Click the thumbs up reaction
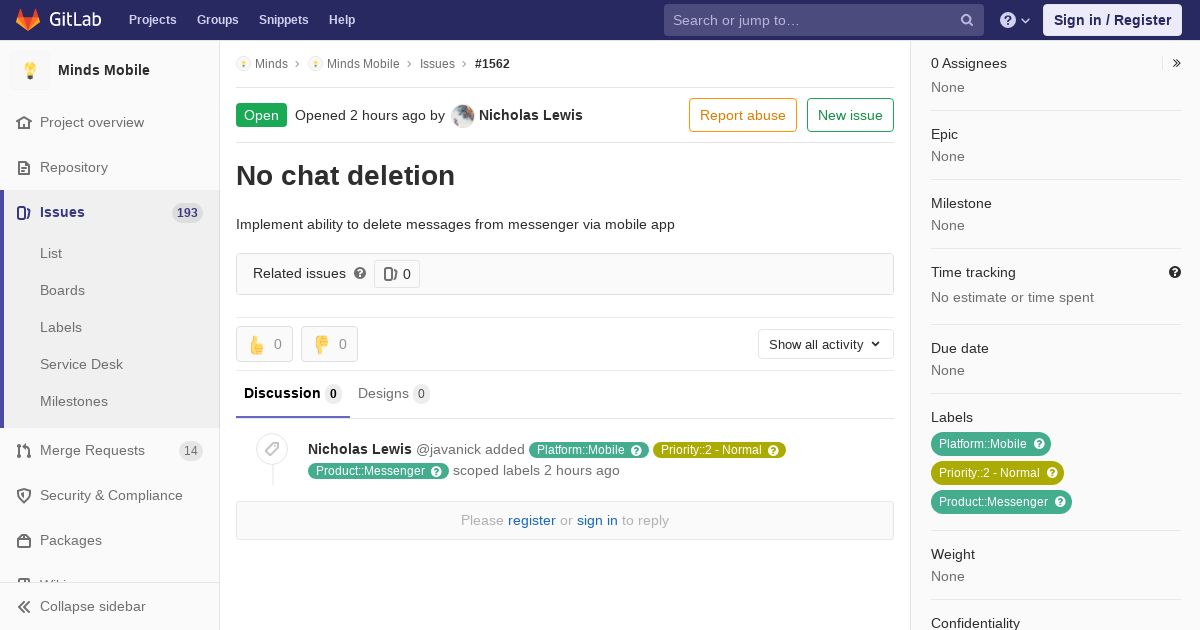This screenshot has width=1200, height=630. click(265, 344)
